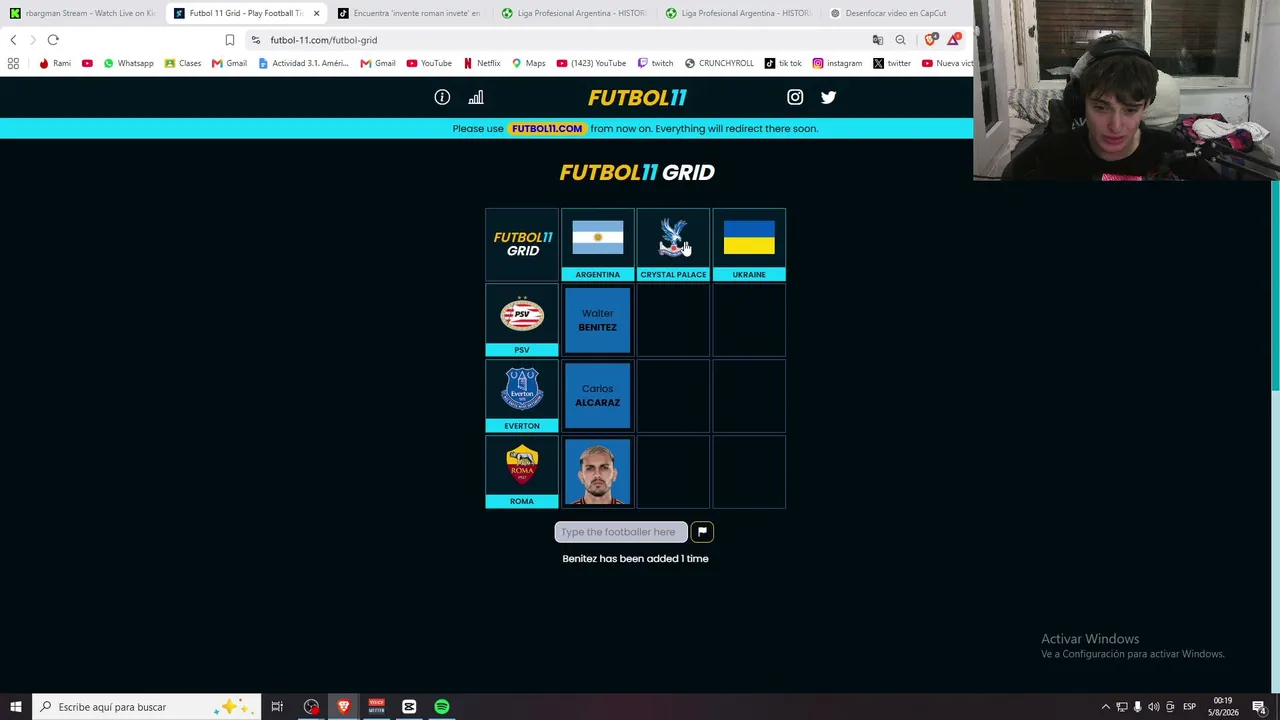
Task: Click the FUTBOL11 site logo
Action: click(x=637, y=97)
